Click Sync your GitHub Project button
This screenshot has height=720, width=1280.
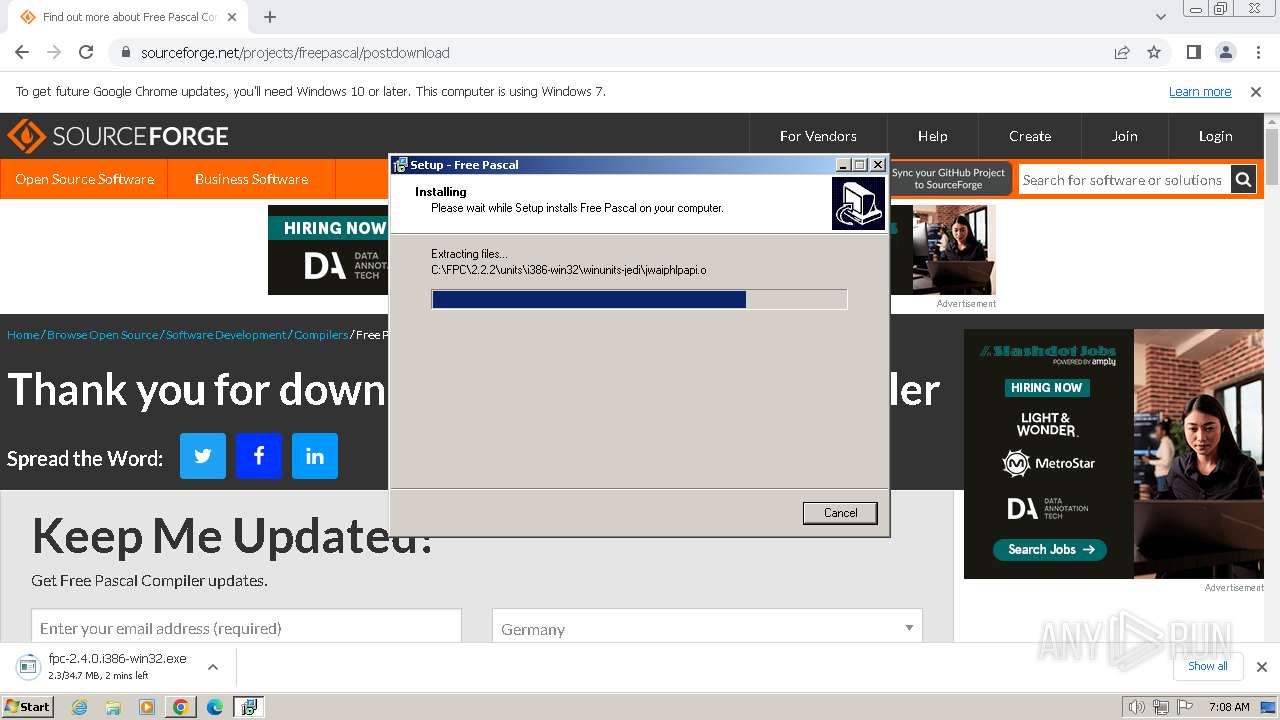[x=948, y=178]
